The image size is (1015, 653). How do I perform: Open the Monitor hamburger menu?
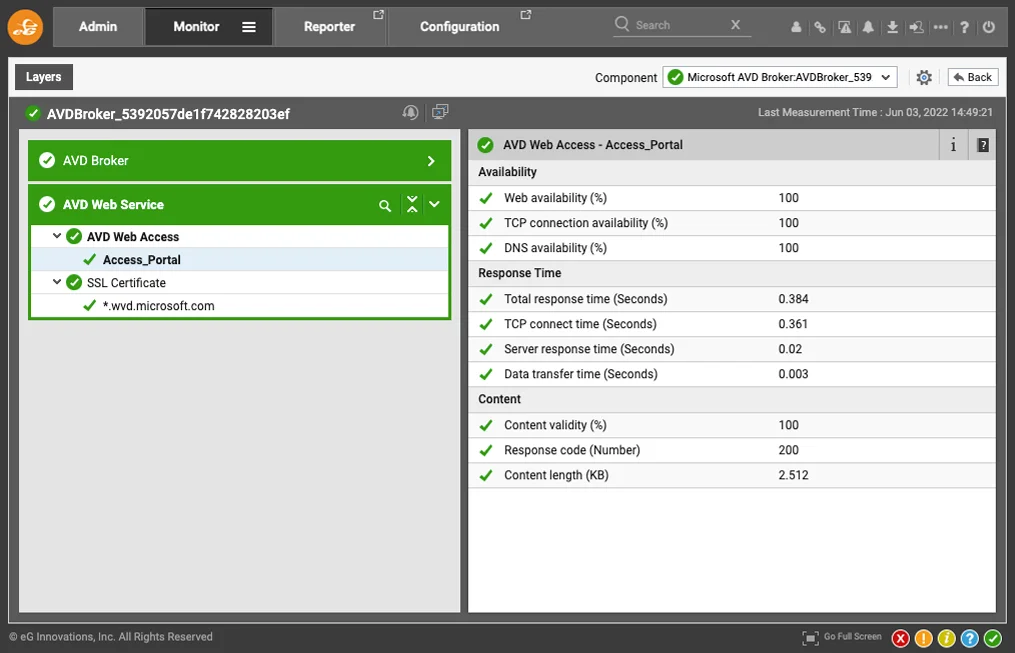click(249, 27)
